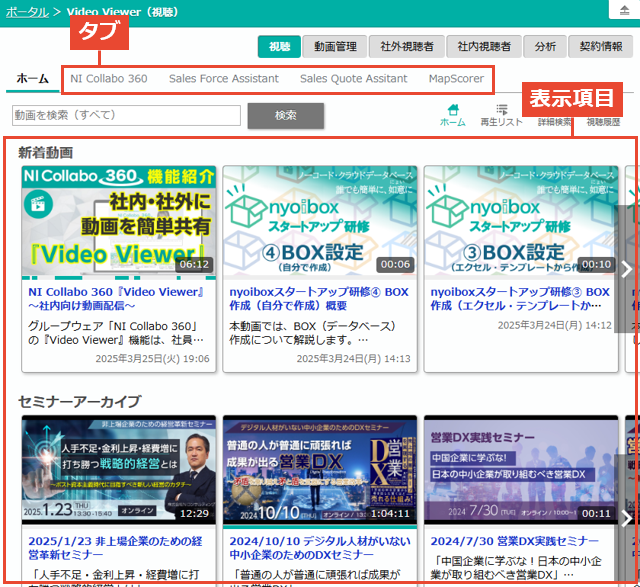Viewport: 640px width, 587px height.
Task: Switch to the 社内視聴者 tab
Action: coord(484,47)
